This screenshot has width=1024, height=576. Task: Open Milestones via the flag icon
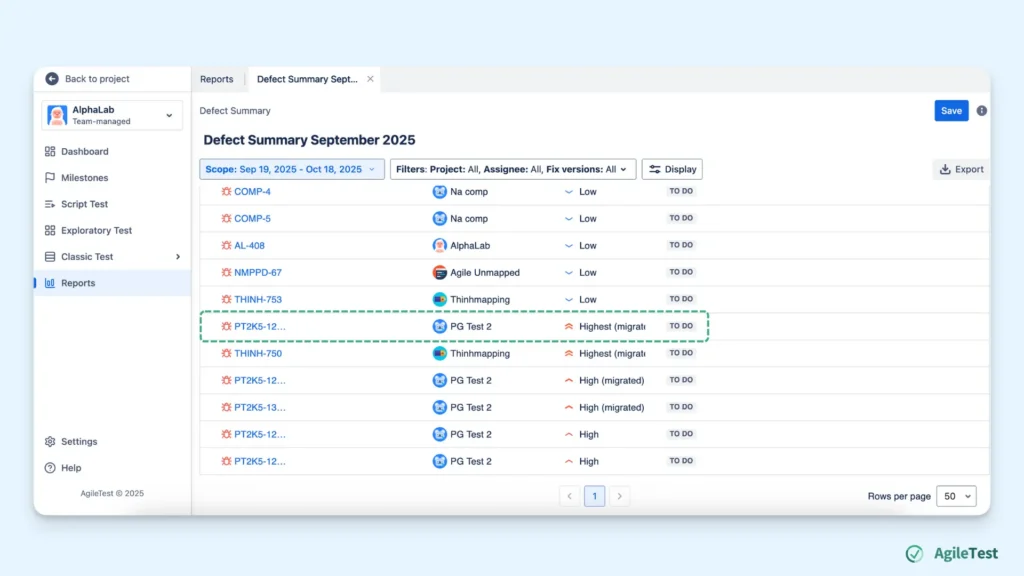pyautogui.click(x=50, y=177)
